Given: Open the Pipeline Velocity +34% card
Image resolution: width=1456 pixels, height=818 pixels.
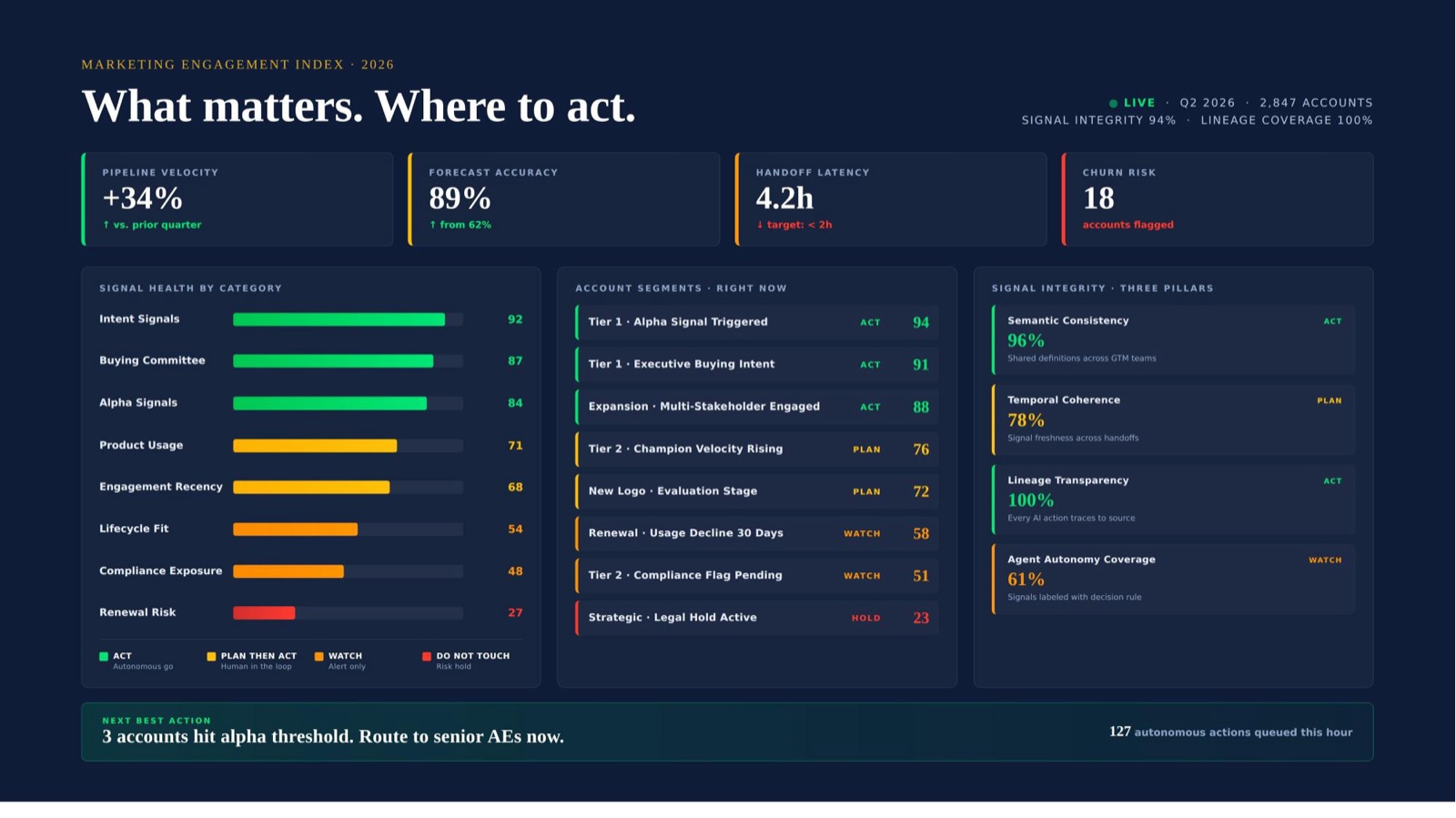Looking at the screenshot, I should point(238,199).
